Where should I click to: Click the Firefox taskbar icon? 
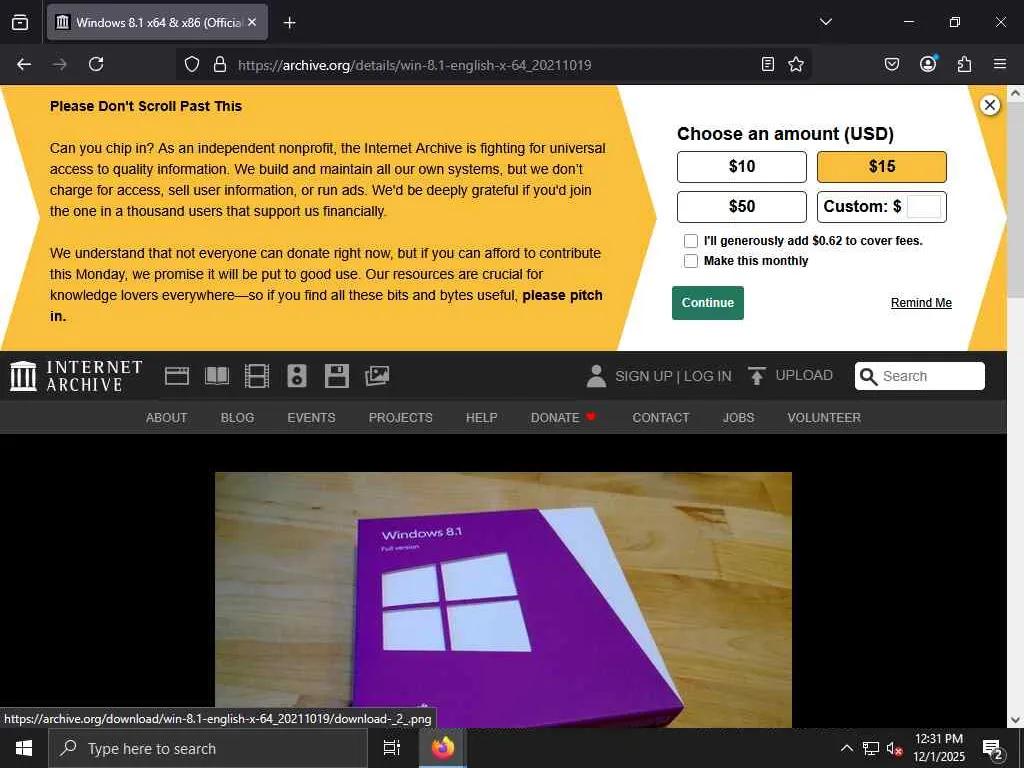(x=443, y=748)
